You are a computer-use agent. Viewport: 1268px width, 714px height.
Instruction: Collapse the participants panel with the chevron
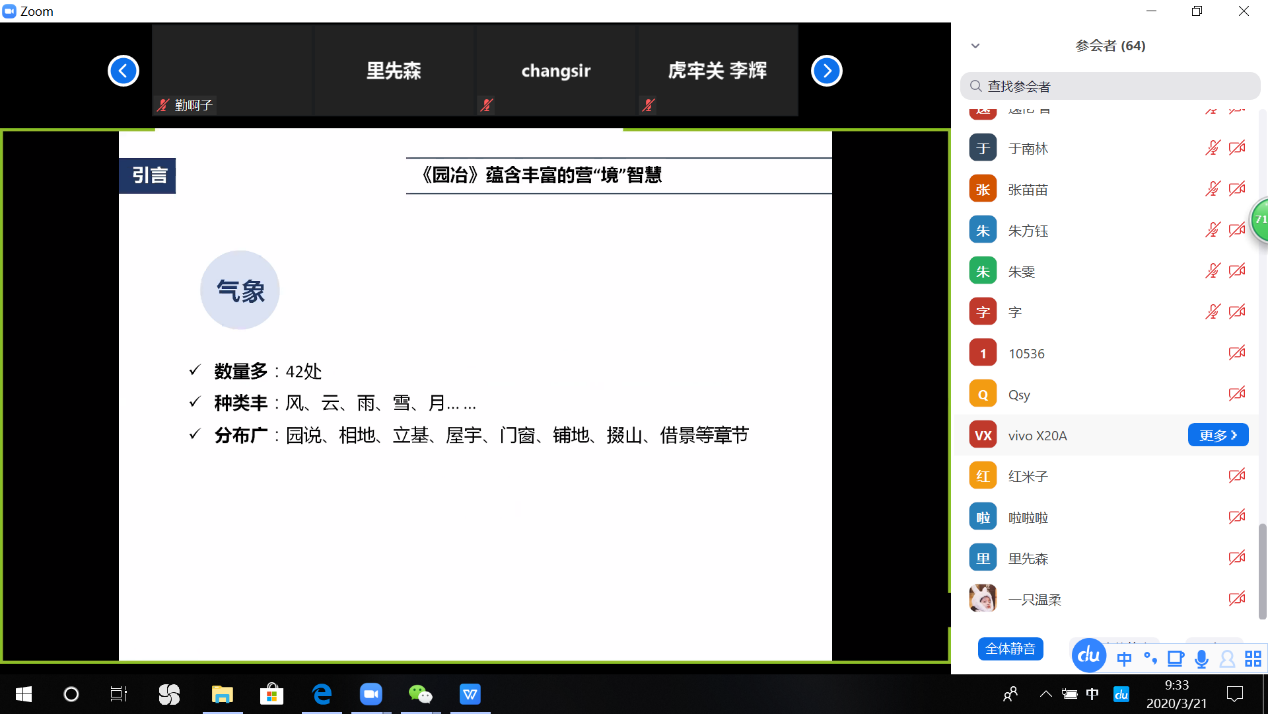coord(976,46)
